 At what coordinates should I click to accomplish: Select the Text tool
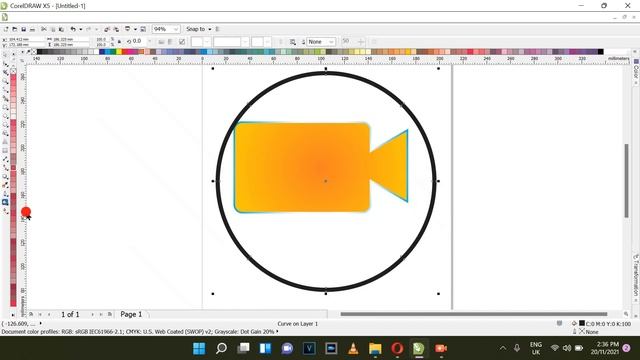click(x=5, y=142)
